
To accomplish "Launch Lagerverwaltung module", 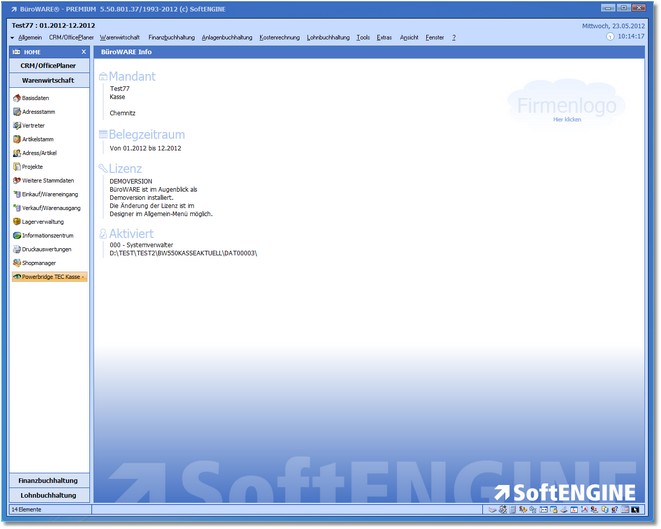I will [x=42, y=221].
